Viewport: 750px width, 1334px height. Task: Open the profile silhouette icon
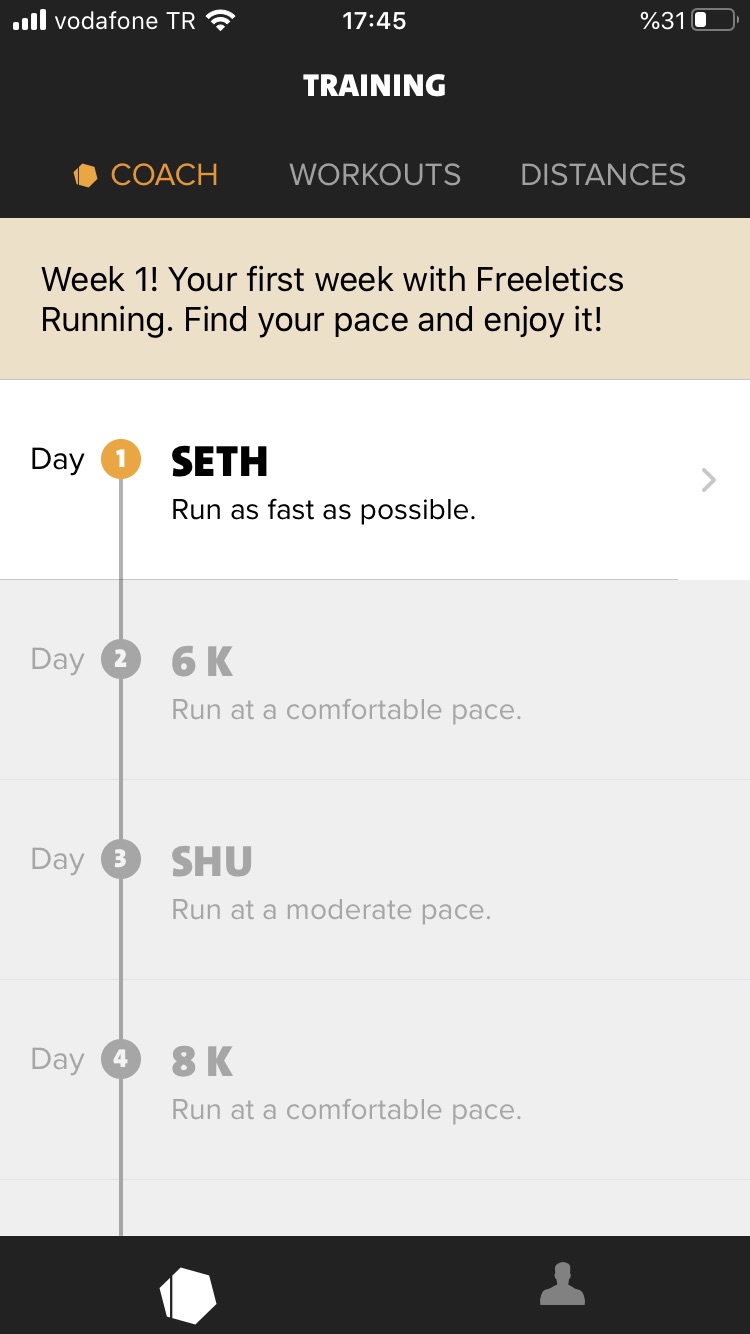[562, 1285]
